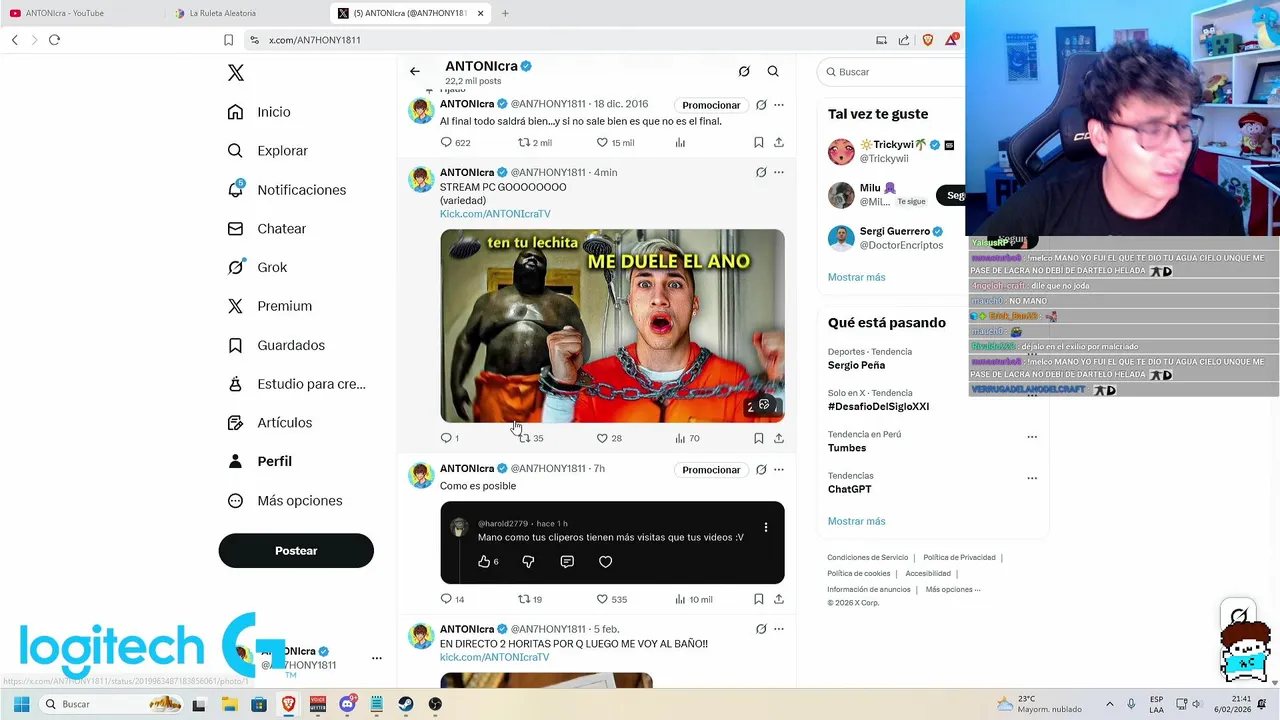Screen dimensions: 1280x720
Task: Open Artículos in the sidebar
Action: 270,423
